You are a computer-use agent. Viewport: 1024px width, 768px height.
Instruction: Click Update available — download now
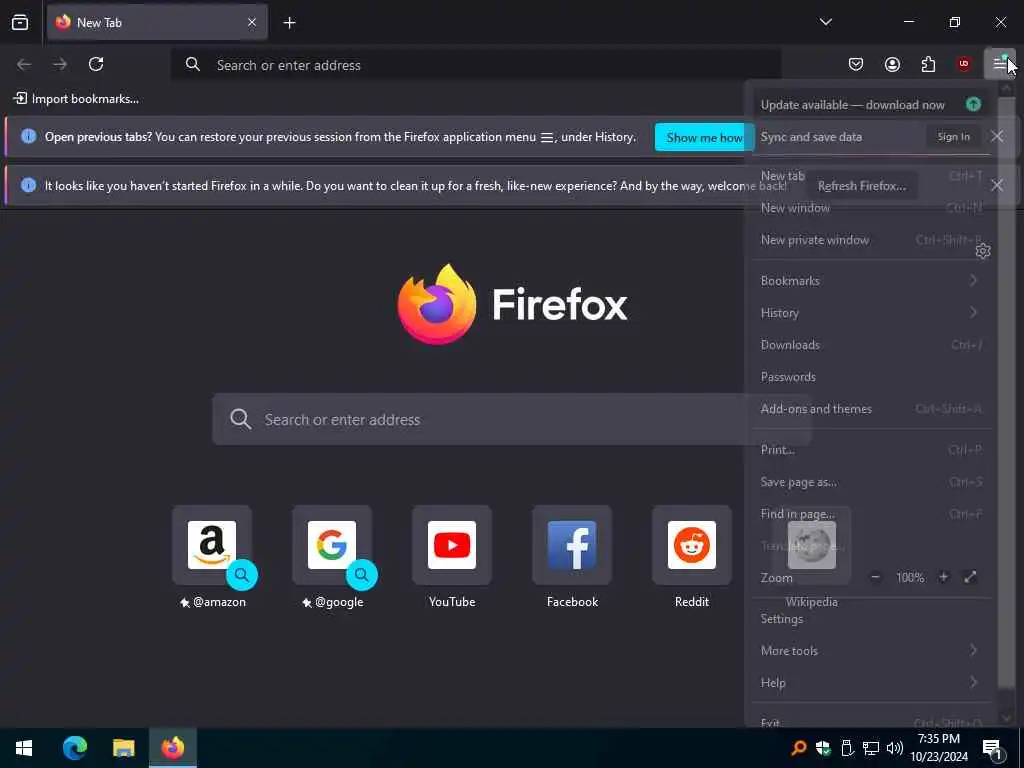pos(871,104)
